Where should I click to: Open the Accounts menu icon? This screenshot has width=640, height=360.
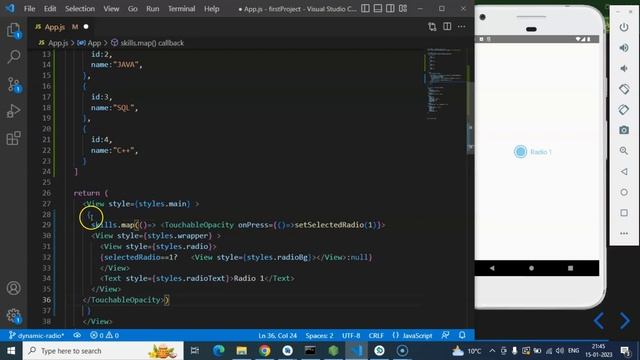pyautogui.click(x=13, y=288)
